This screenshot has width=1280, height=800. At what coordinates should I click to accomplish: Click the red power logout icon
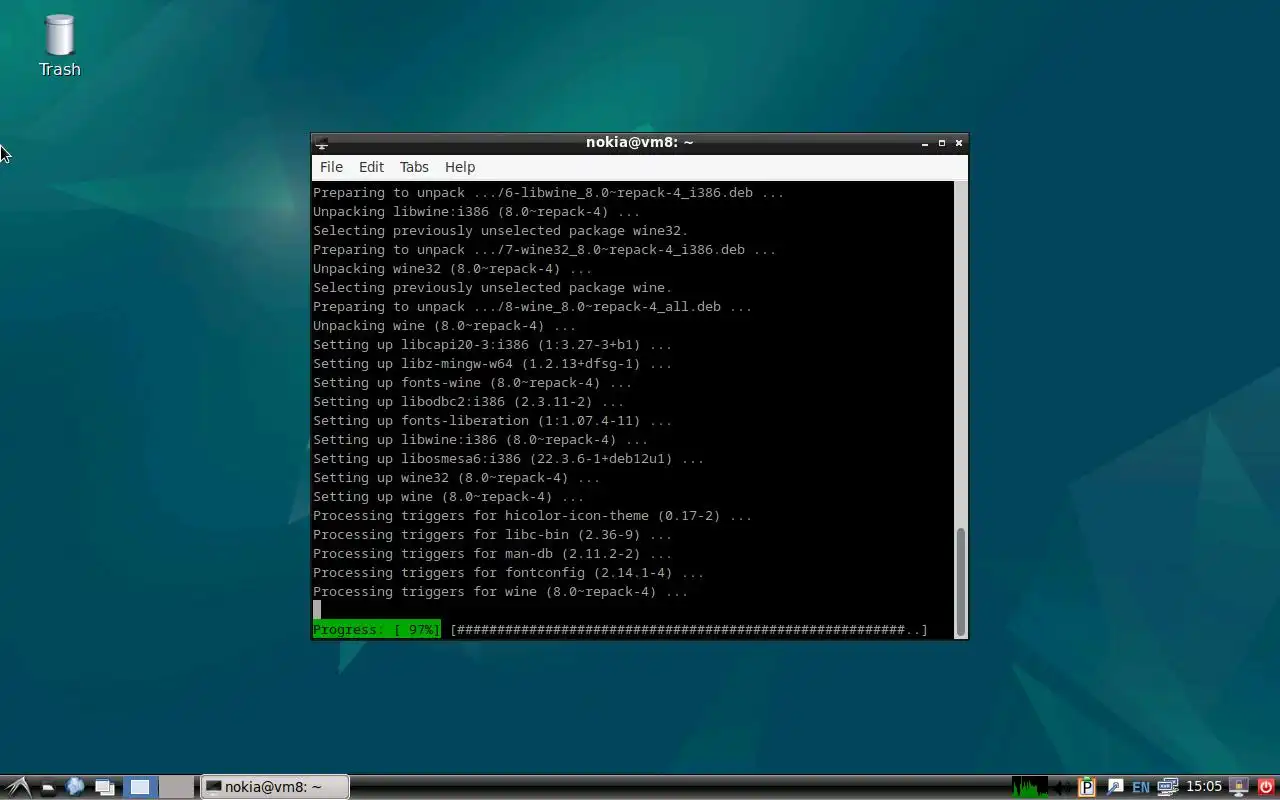(x=1266, y=787)
